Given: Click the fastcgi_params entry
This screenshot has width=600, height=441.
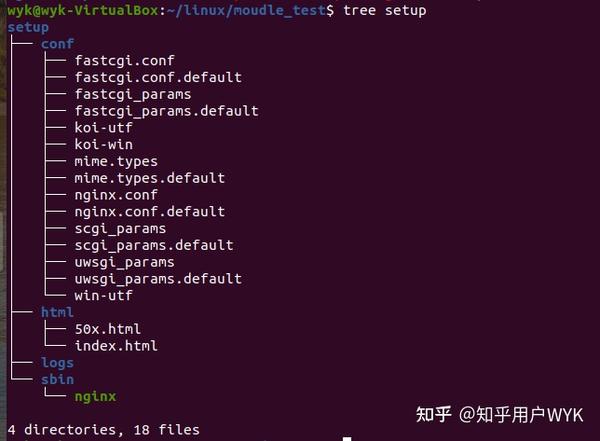Looking at the screenshot, I should (x=133, y=94).
